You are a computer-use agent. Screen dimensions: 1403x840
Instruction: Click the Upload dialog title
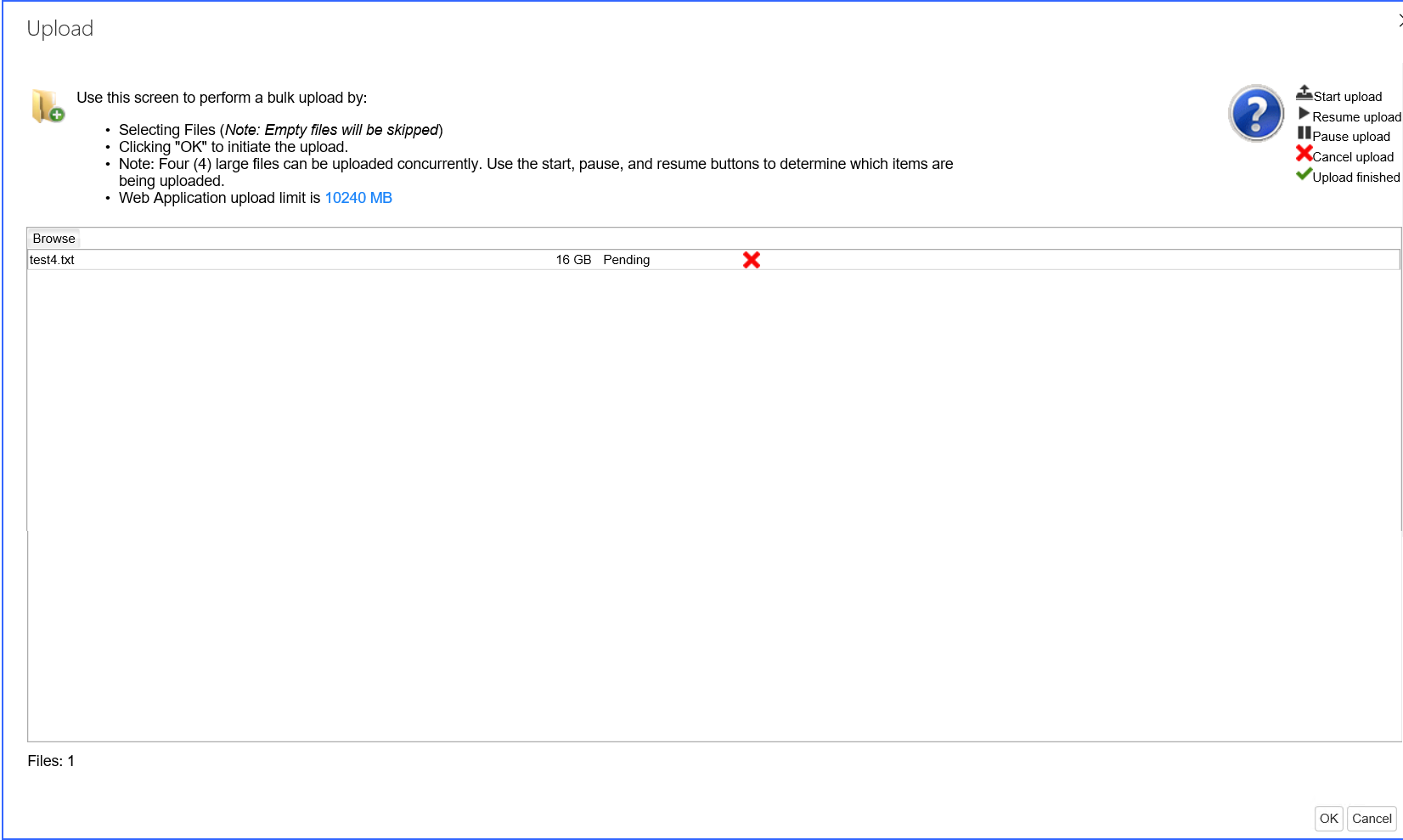[59, 28]
